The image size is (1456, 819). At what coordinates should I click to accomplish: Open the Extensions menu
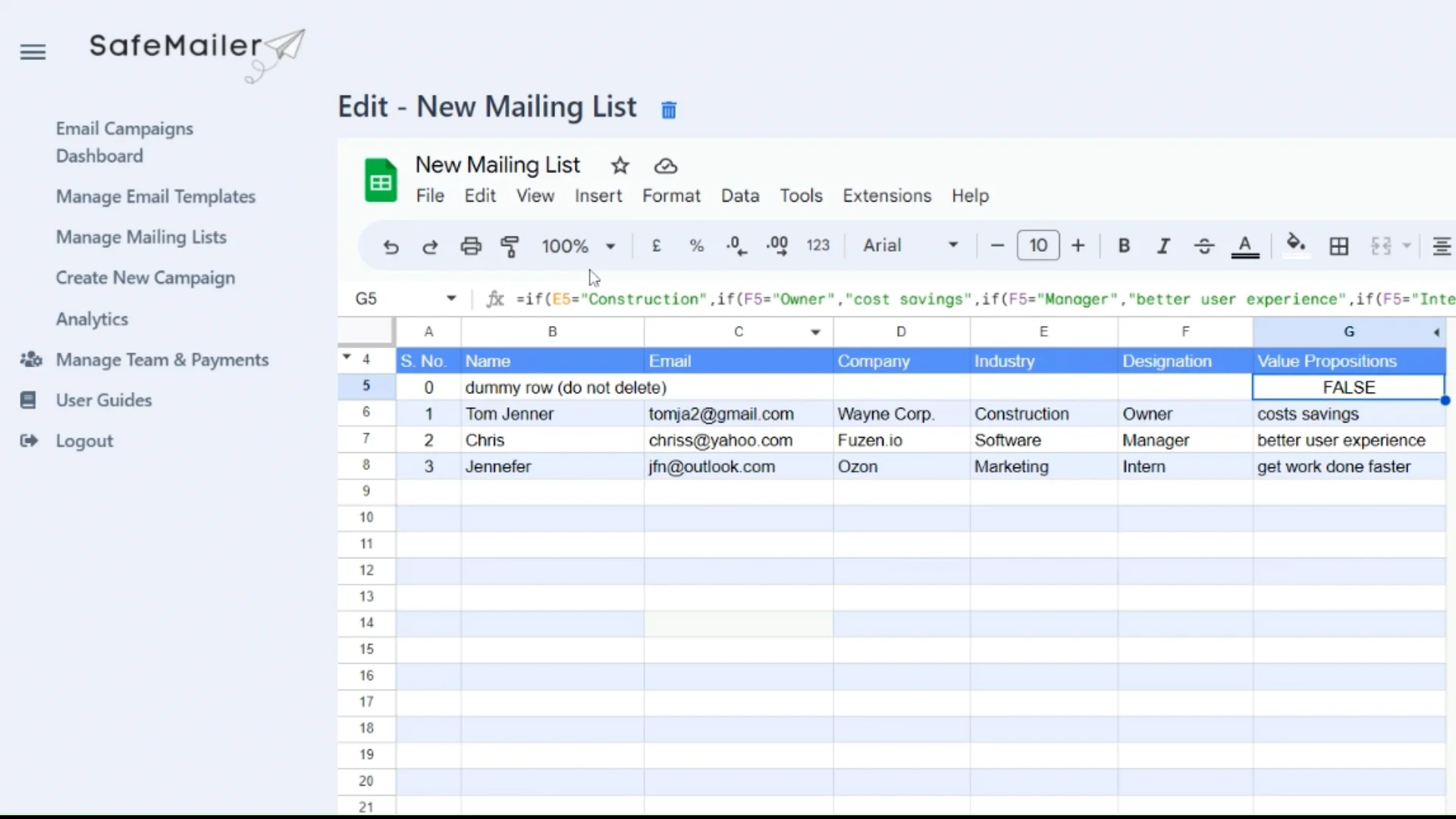(x=887, y=196)
